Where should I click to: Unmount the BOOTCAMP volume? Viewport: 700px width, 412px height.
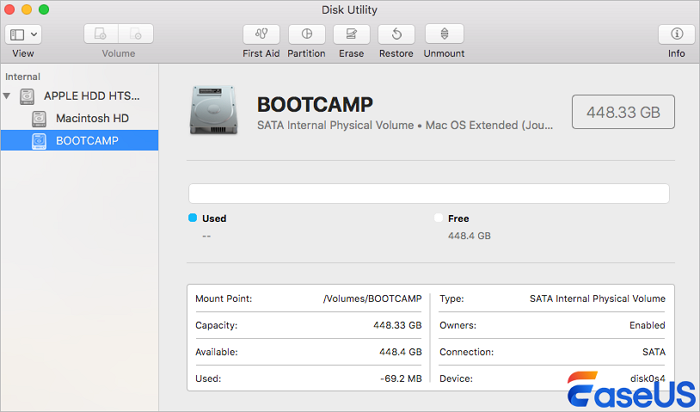(x=444, y=34)
